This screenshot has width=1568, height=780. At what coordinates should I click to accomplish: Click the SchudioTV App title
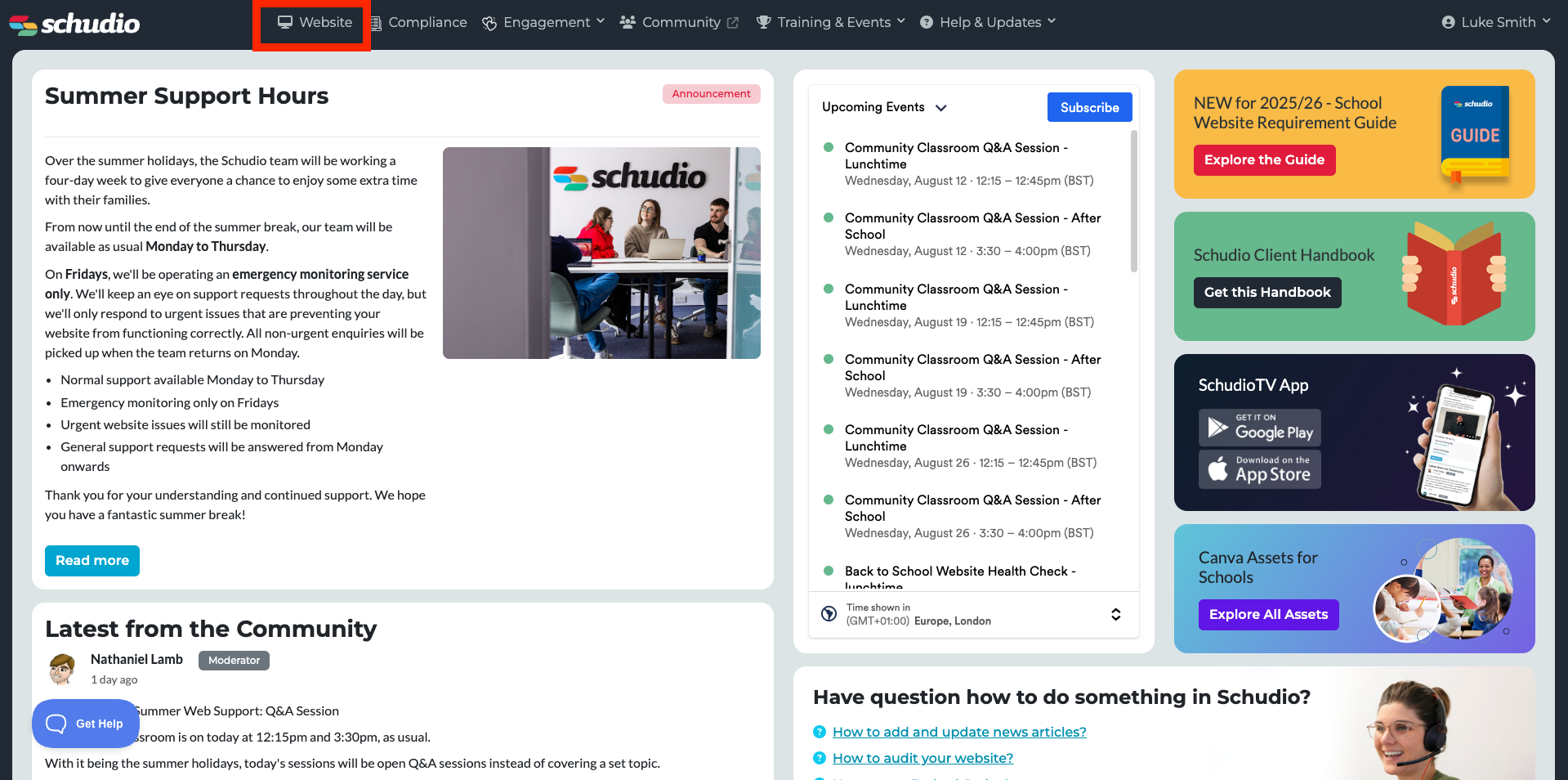pyautogui.click(x=1253, y=385)
